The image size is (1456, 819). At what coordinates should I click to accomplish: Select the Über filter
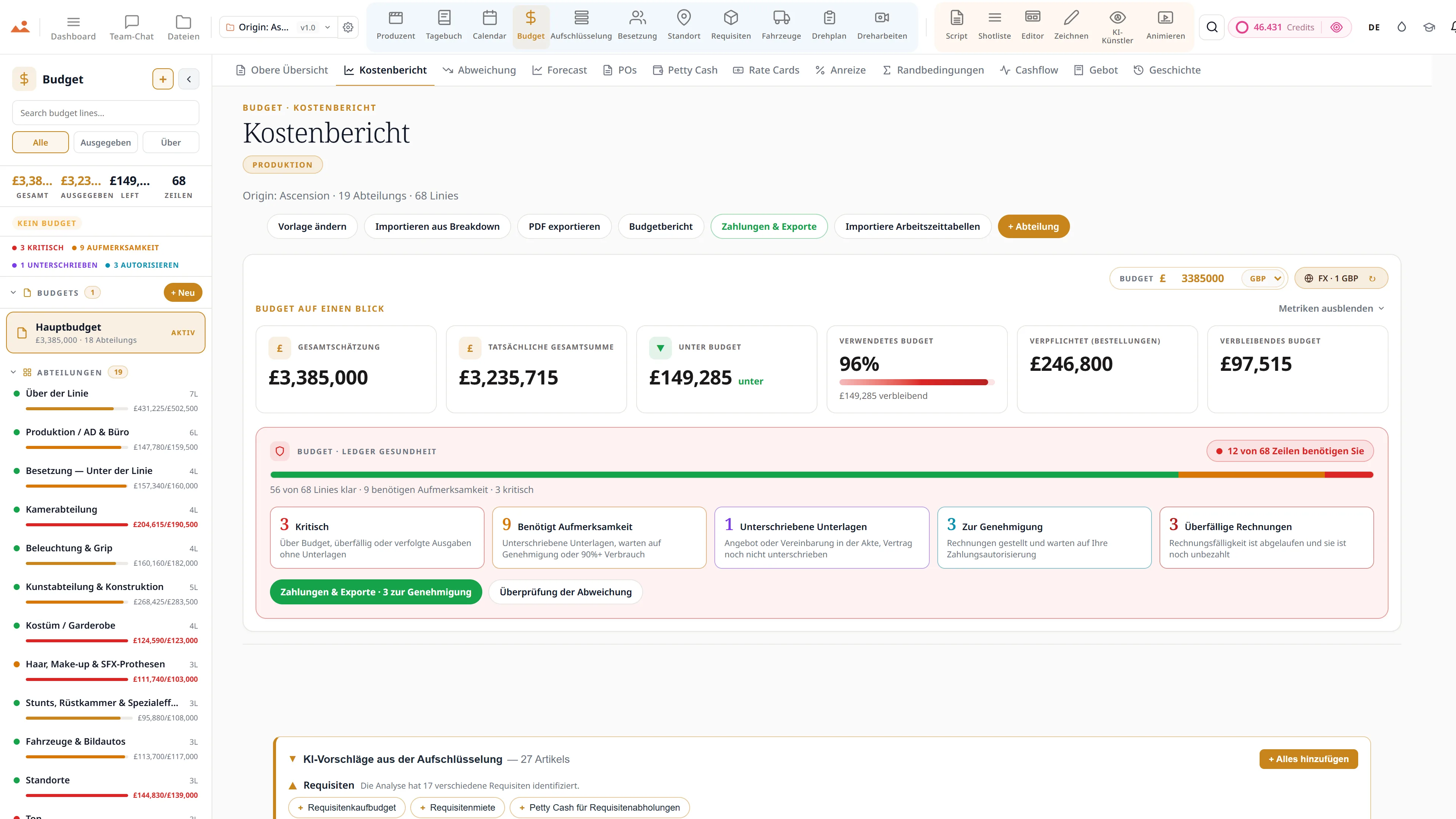pyautogui.click(x=171, y=143)
